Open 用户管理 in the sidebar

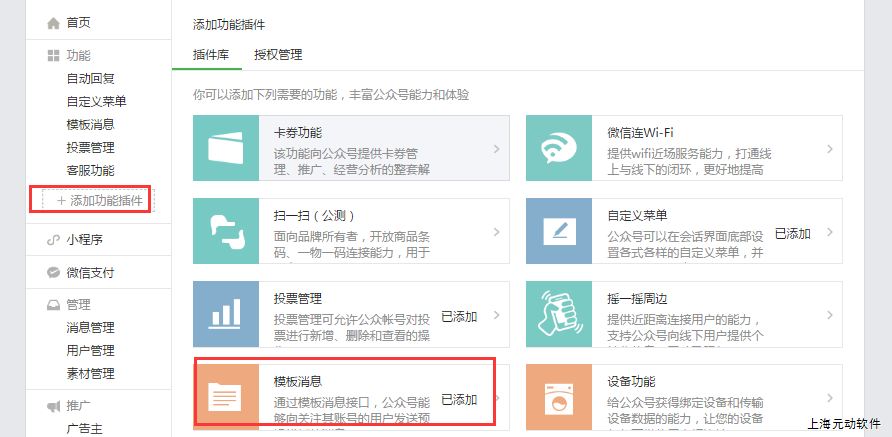[x=90, y=350]
